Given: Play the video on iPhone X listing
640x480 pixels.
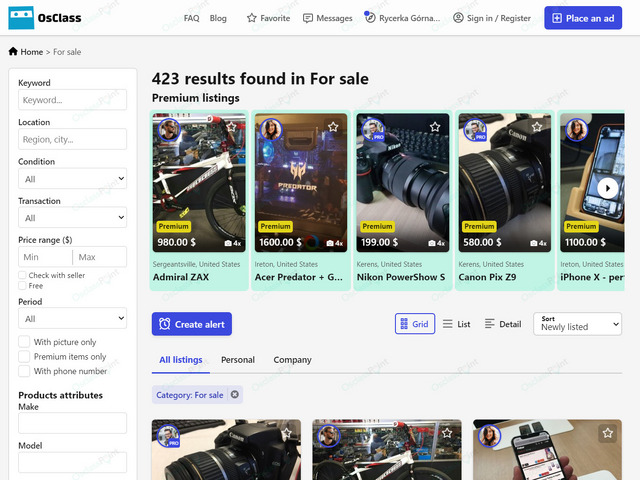Looking at the screenshot, I should pos(607,188).
